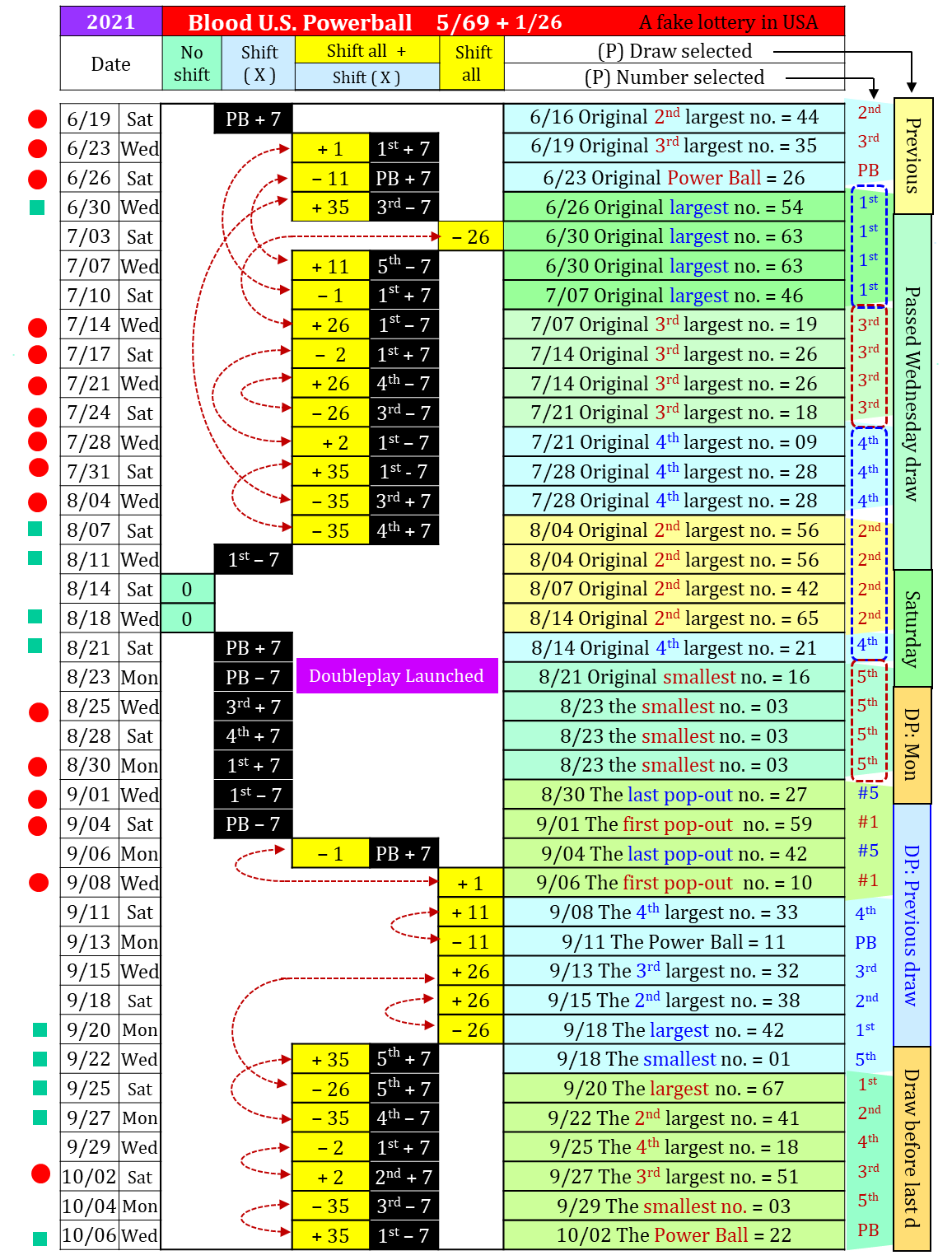This screenshot has height=1260, width=952.
Task: Click '8/21 Original smallest no. = 16'
Action: [674, 677]
